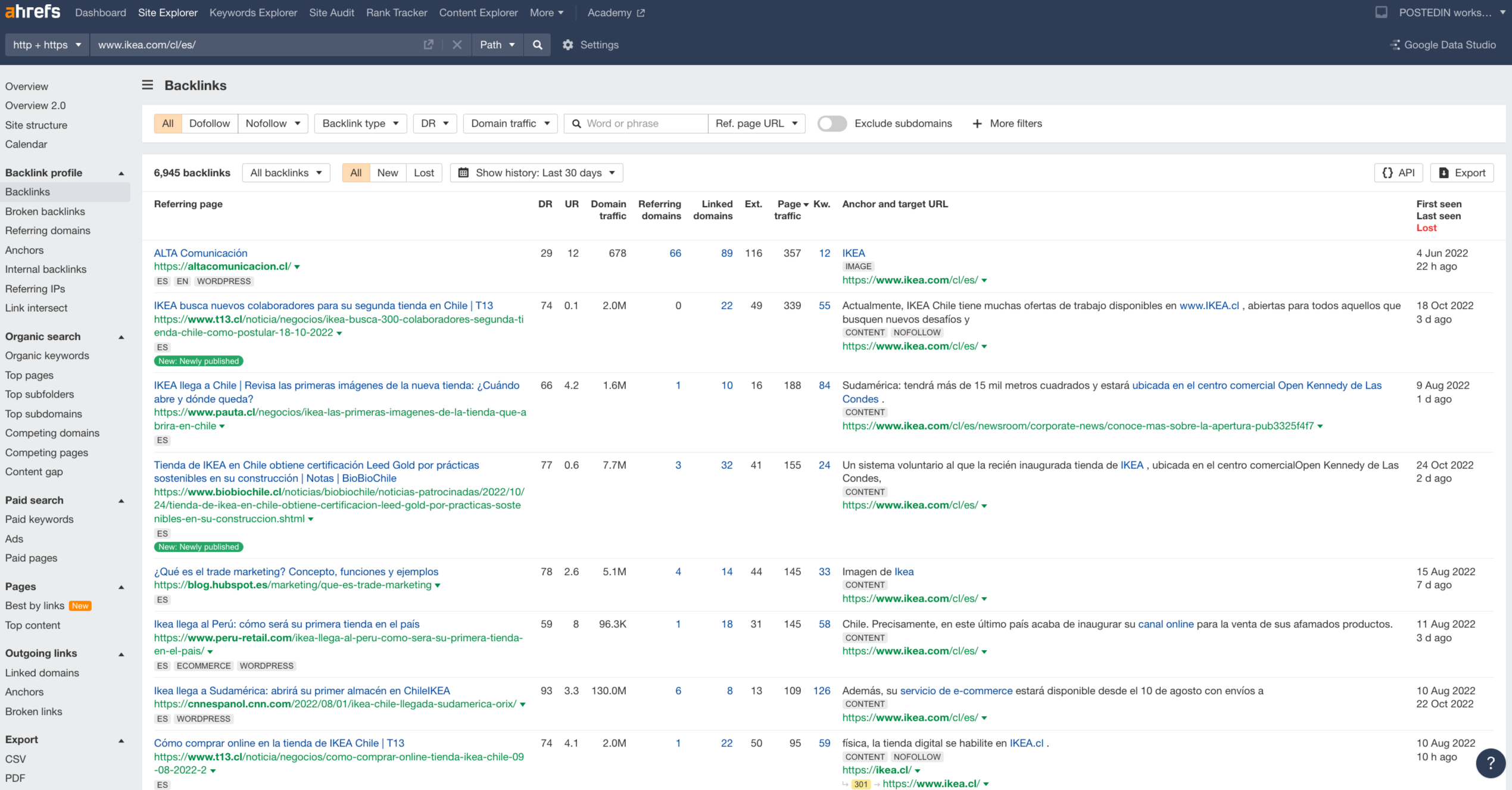Open Content Explorer
1512x790 pixels.
(x=478, y=13)
